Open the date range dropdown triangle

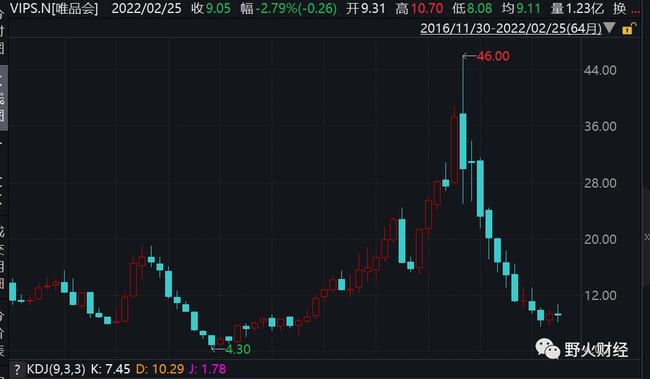pos(609,28)
